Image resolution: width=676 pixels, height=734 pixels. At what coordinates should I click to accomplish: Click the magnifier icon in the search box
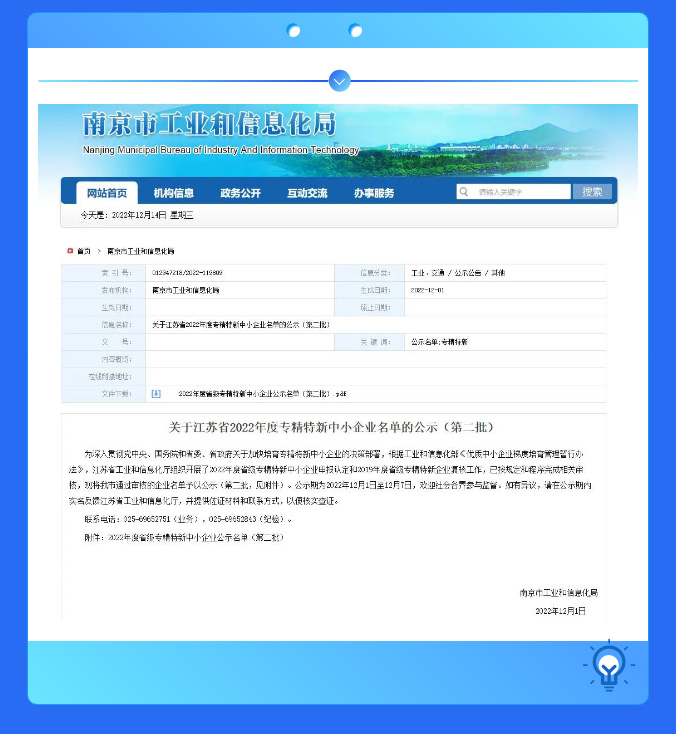463,191
